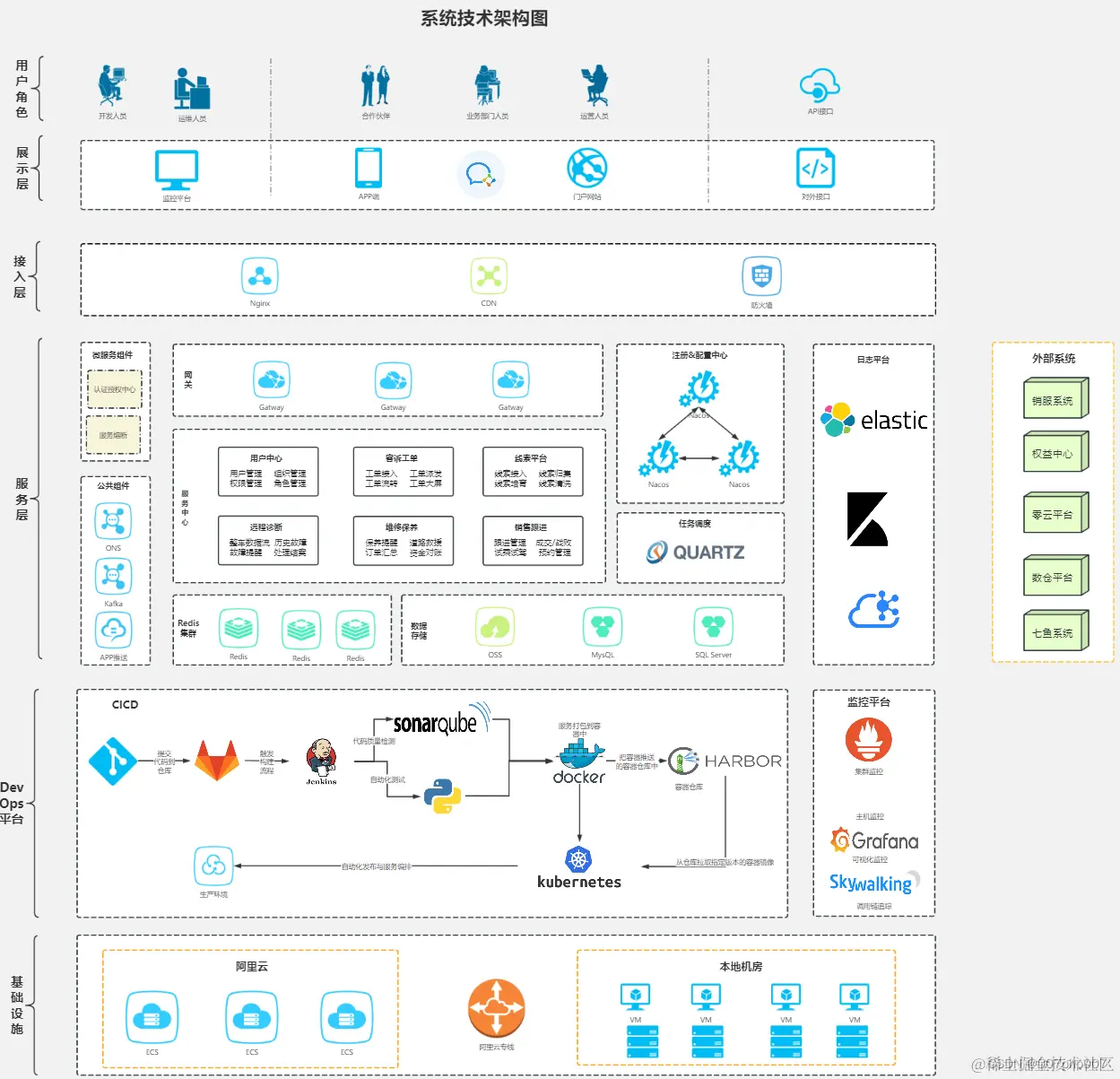Click the 零云平台 external system box
Image resolution: width=1120 pixels, height=1079 pixels.
coord(1055,513)
